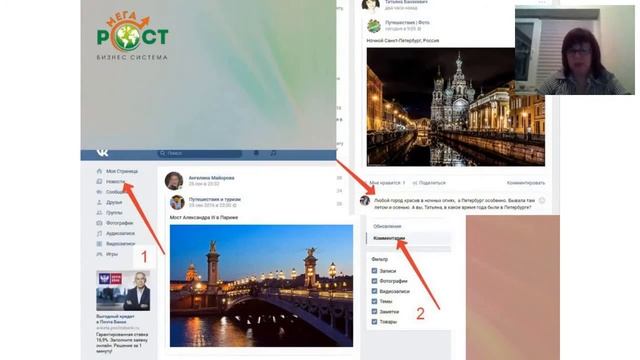Open Фотографии in VK sidebar
The height and width of the screenshot is (360, 640).
(x=120, y=223)
